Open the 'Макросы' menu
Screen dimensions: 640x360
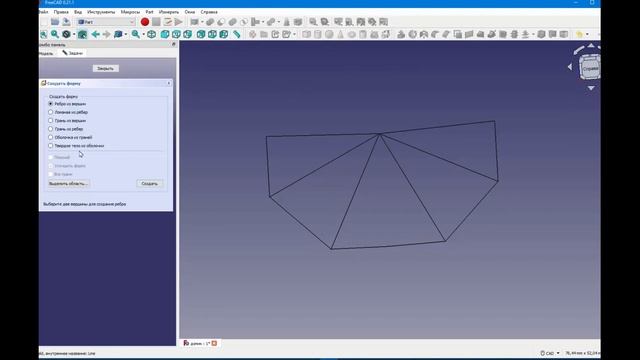(x=130, y=12)
